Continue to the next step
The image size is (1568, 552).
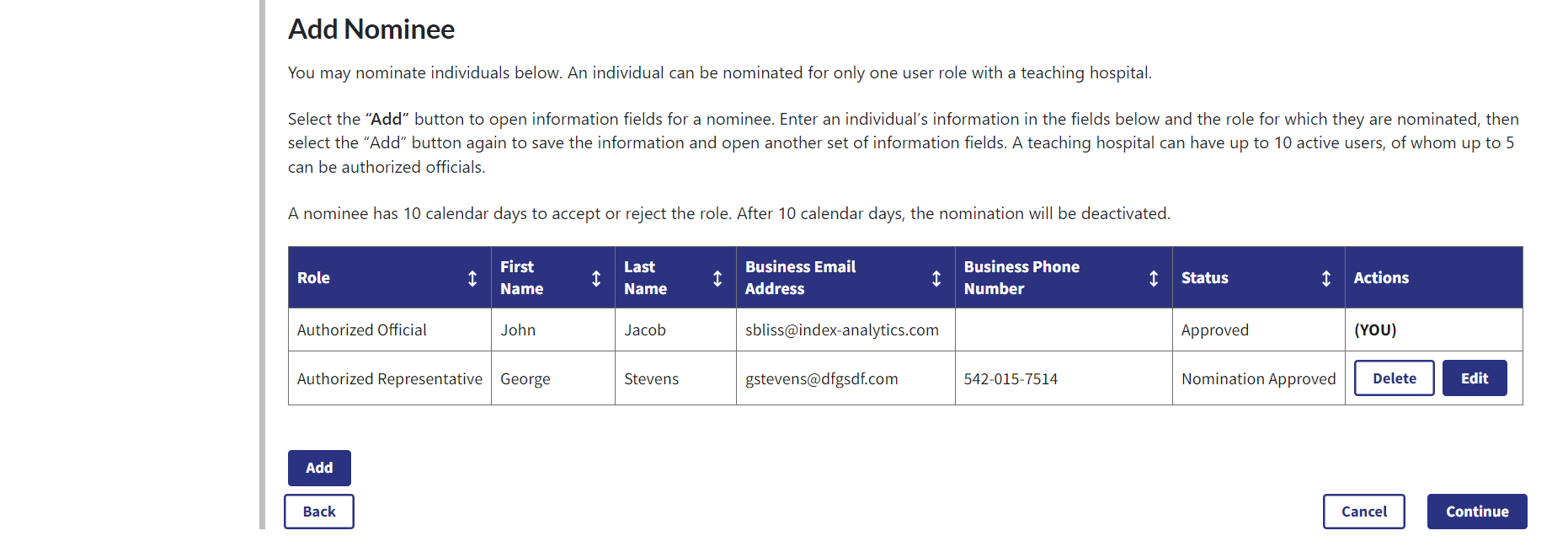pos(1476,512)
